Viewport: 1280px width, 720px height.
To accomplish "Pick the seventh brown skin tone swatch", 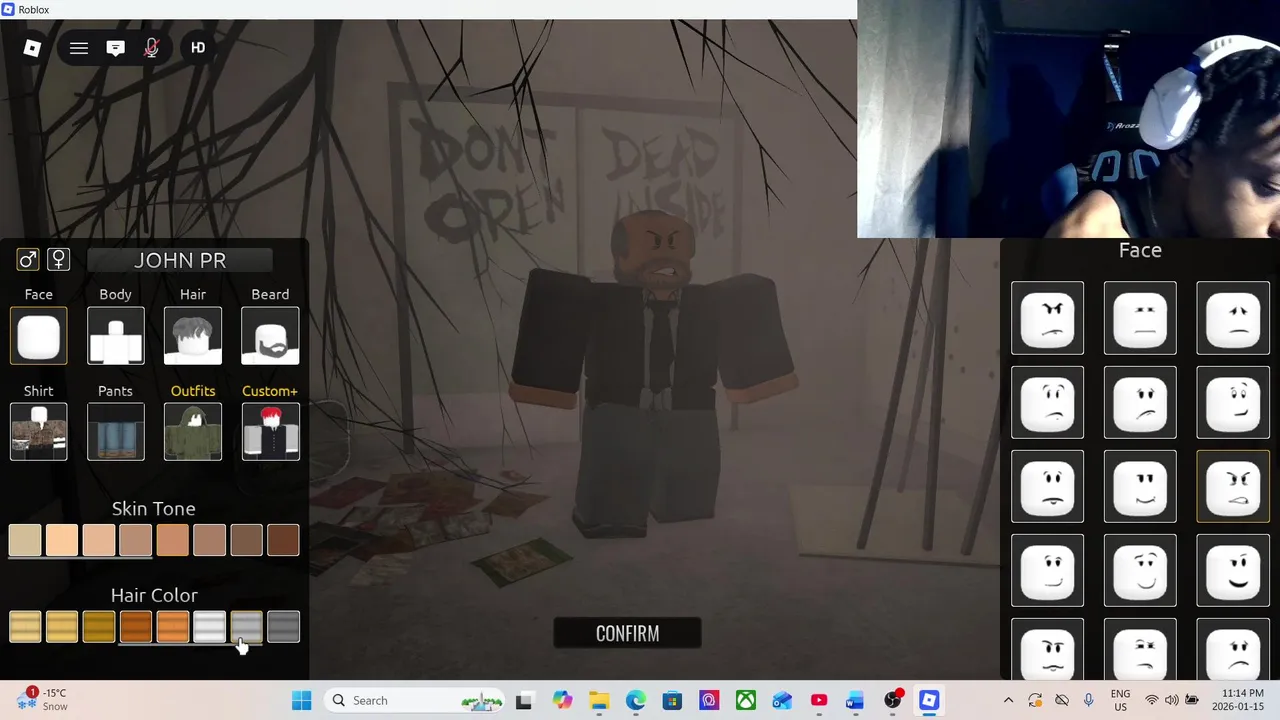I will tap(247, 540).
